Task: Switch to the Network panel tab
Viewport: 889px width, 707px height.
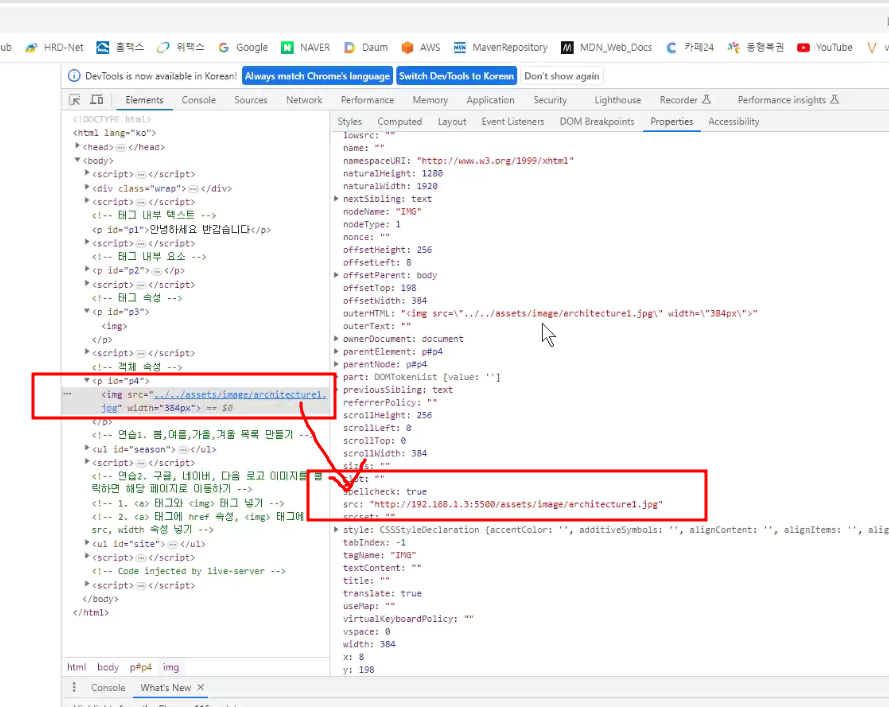Action: [304, 100]
